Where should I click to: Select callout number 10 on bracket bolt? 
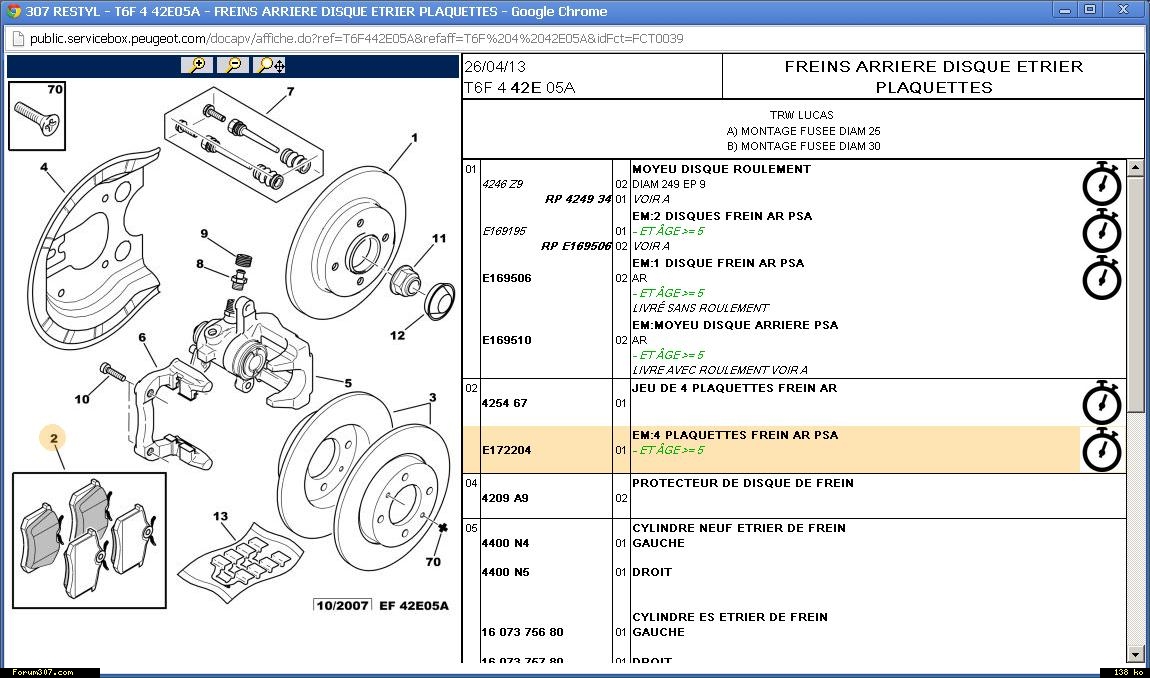coord(82,398)
